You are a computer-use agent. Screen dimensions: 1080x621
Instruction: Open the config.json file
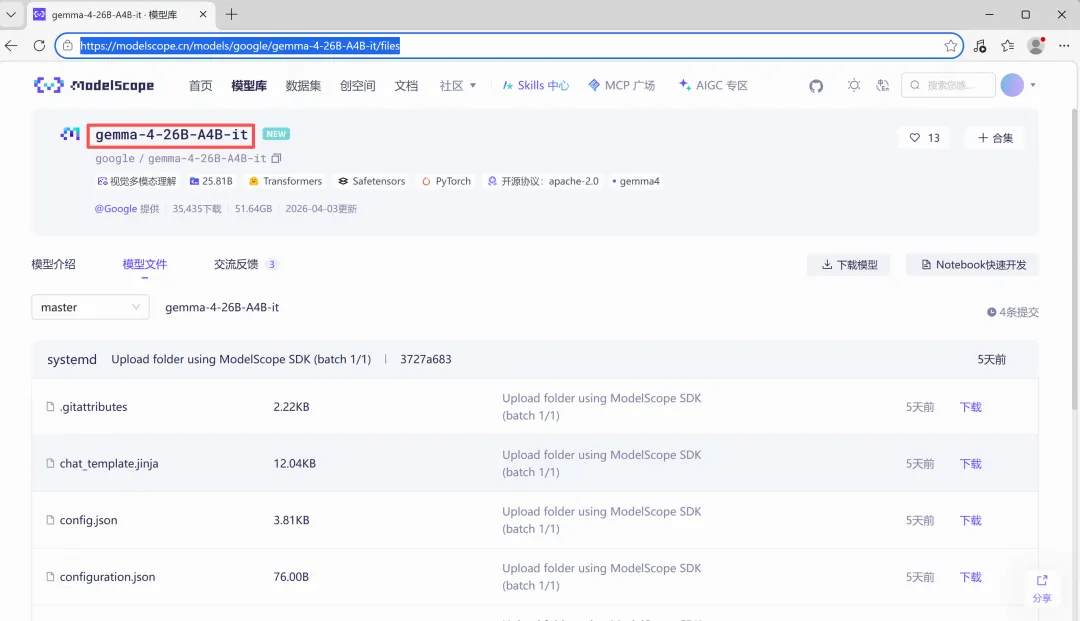coord(88,520)
